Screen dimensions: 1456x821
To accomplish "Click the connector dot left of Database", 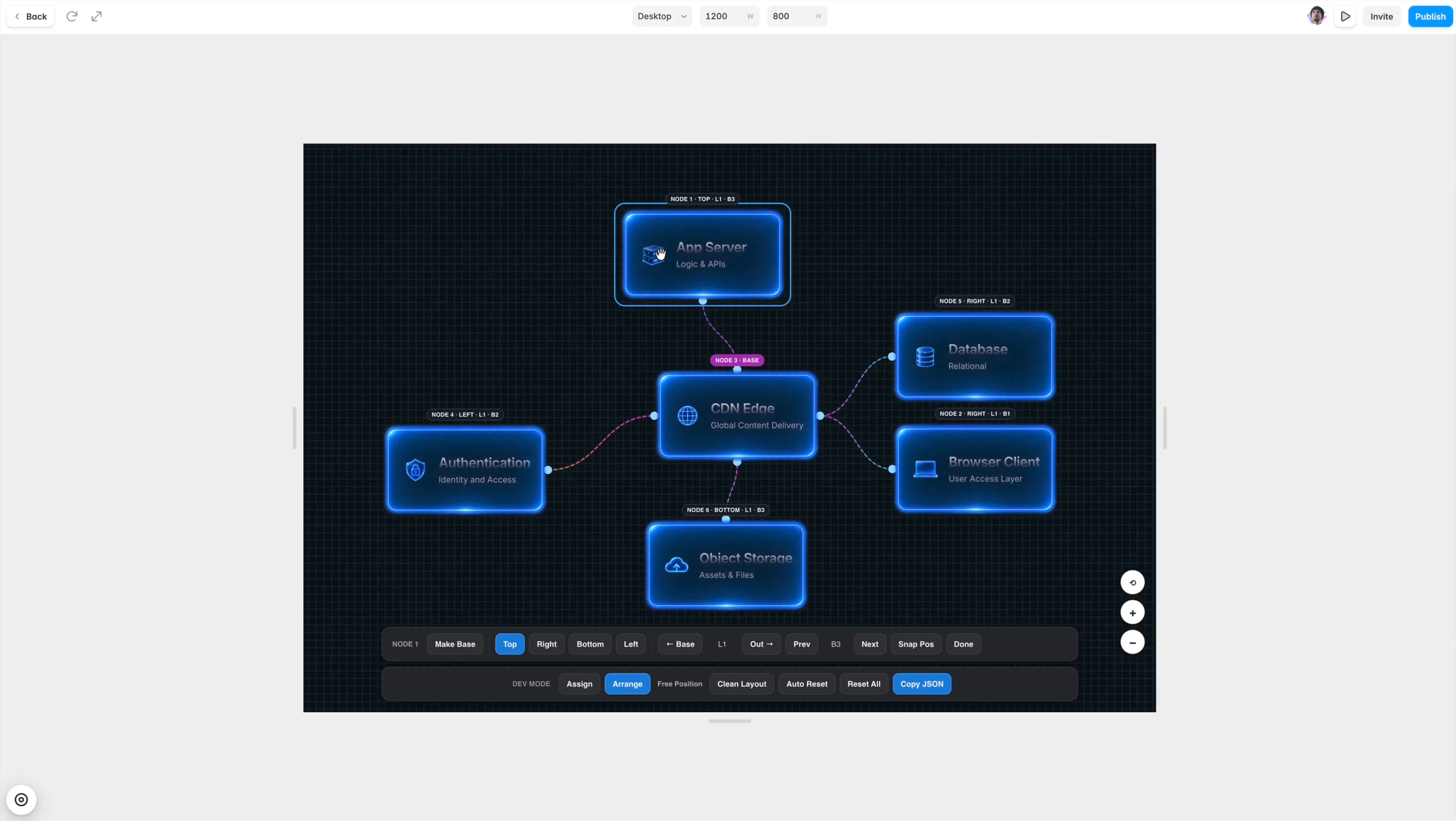I will pyautogui.click(x=892, y=356).
